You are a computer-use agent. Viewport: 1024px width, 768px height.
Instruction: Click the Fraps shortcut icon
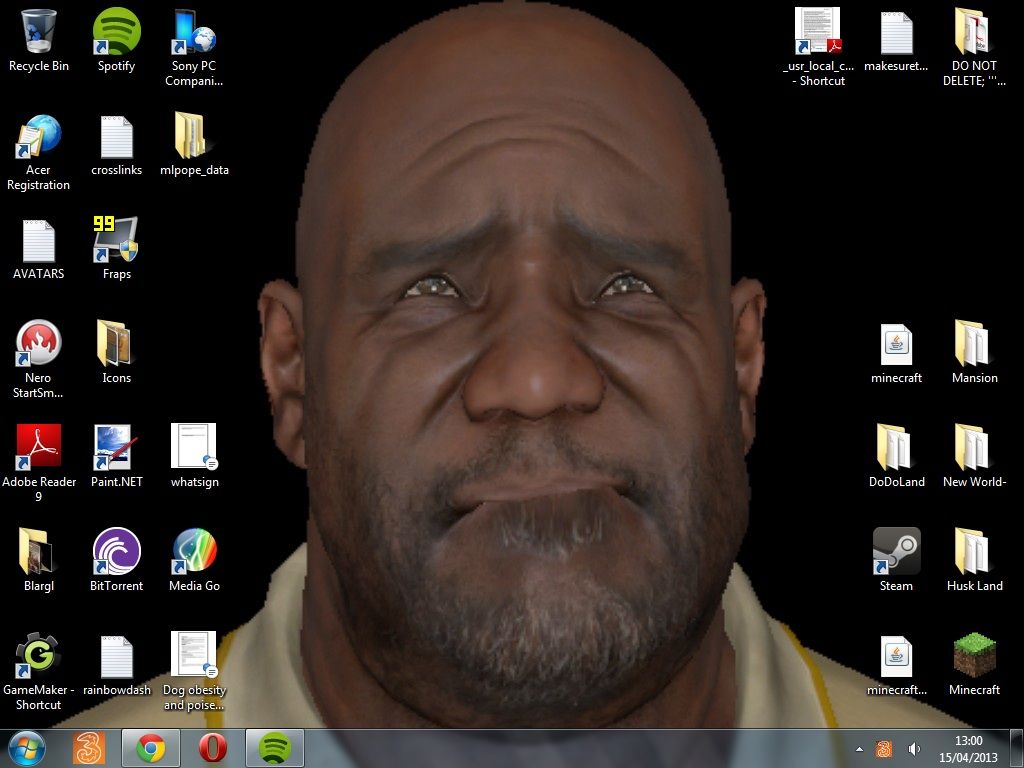(x=116, y=249)
